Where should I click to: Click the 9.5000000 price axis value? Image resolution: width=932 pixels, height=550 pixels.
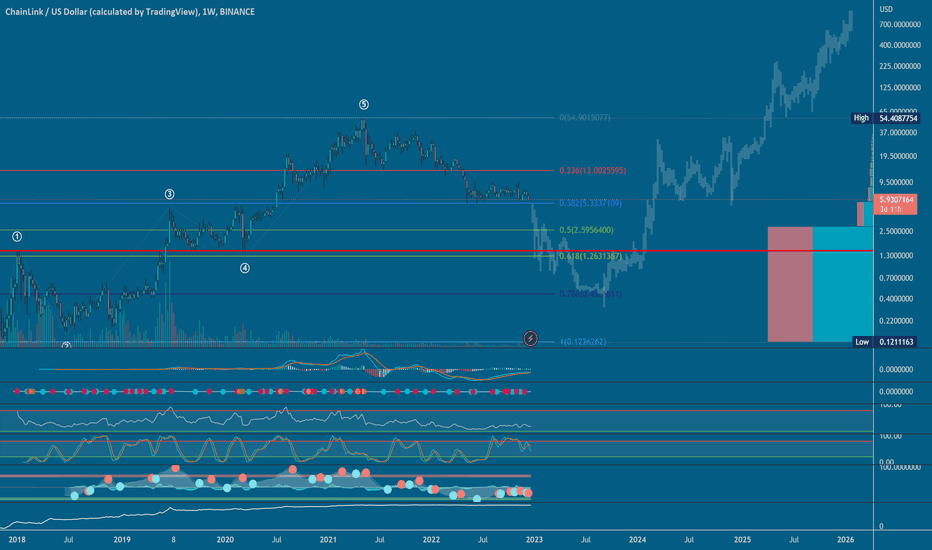896,183
